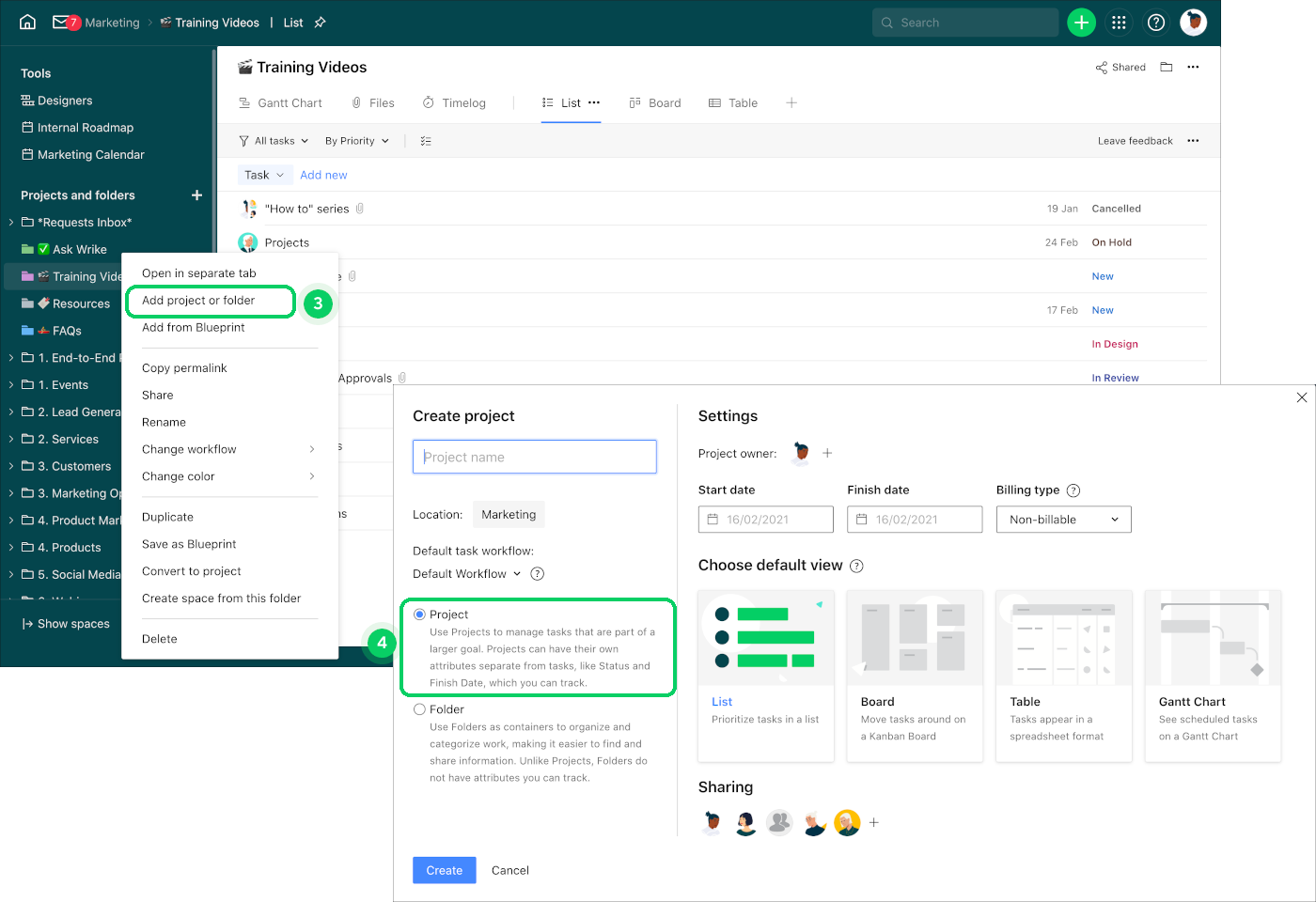Open the Non-billable billing type dropdown
This screenshot has height=902, width=1316.
[x=1062, y=519]
